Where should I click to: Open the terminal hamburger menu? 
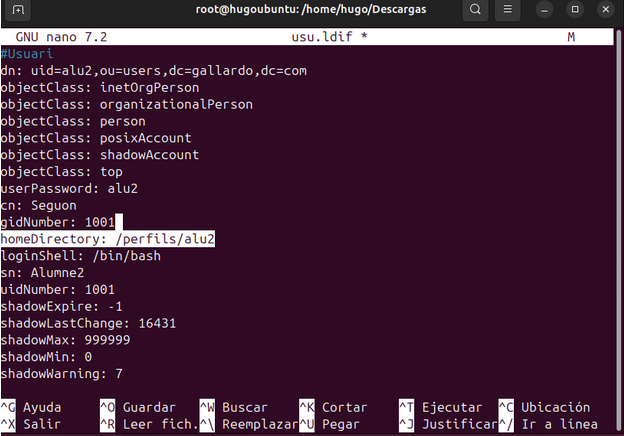click(510, 11)
